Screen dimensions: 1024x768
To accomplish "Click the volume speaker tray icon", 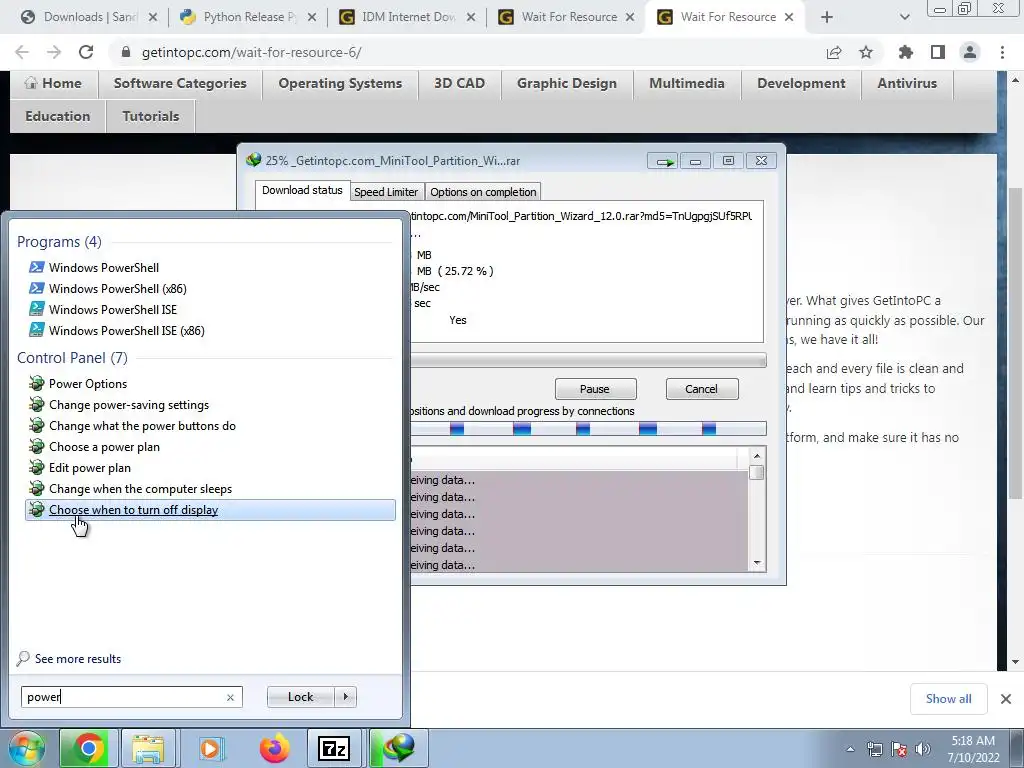I will [923, 749].
